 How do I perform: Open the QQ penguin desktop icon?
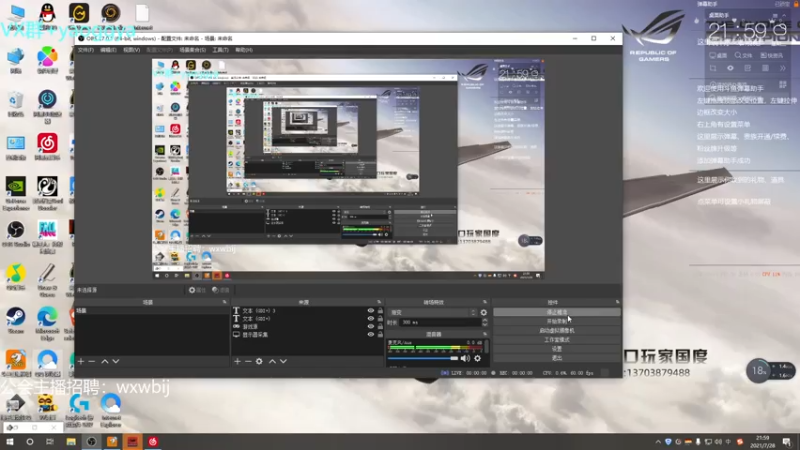(x=47, y=15)
